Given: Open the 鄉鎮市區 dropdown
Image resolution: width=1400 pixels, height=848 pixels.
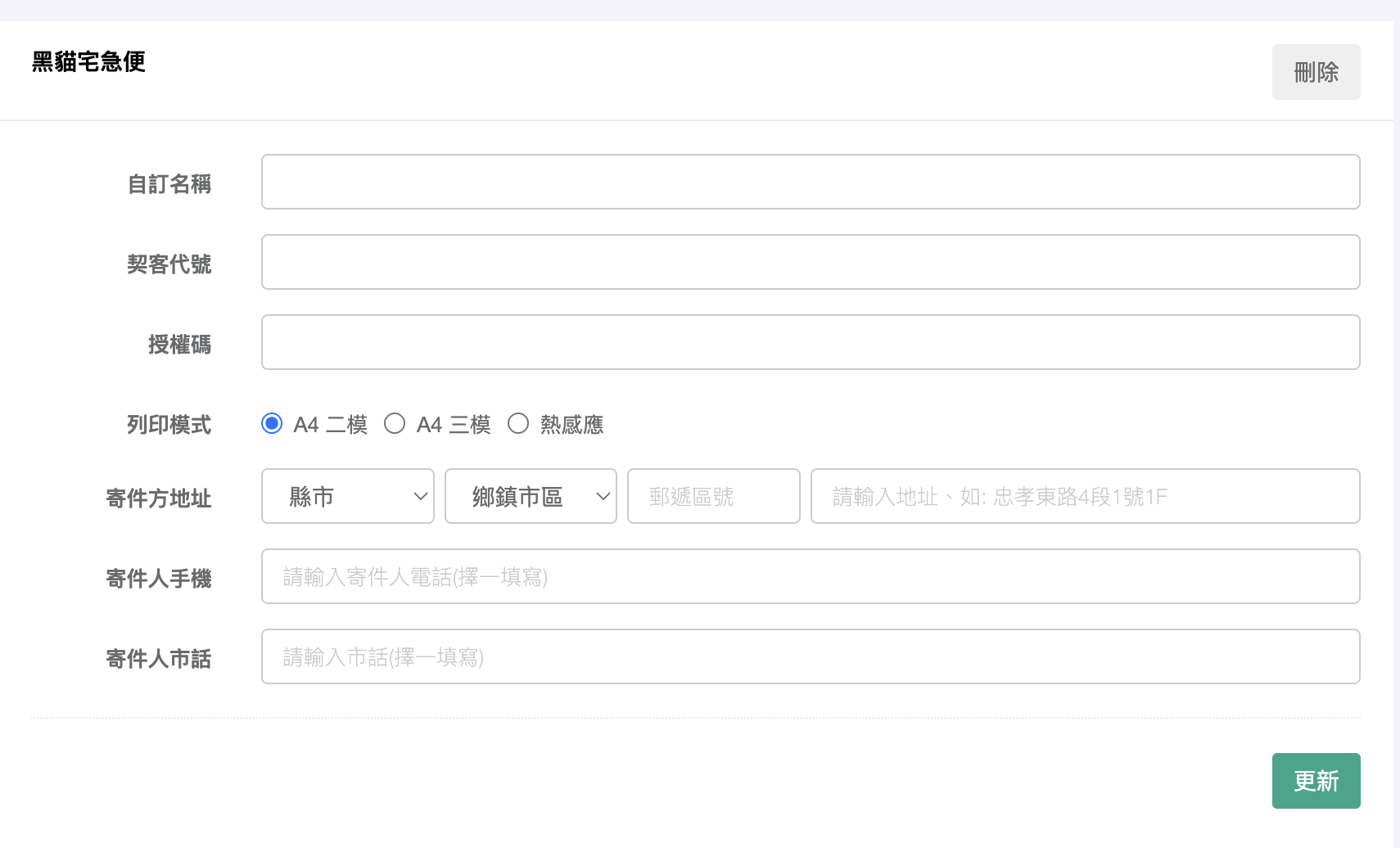Looking at the screenshot, I should click(x=531, y=496).
